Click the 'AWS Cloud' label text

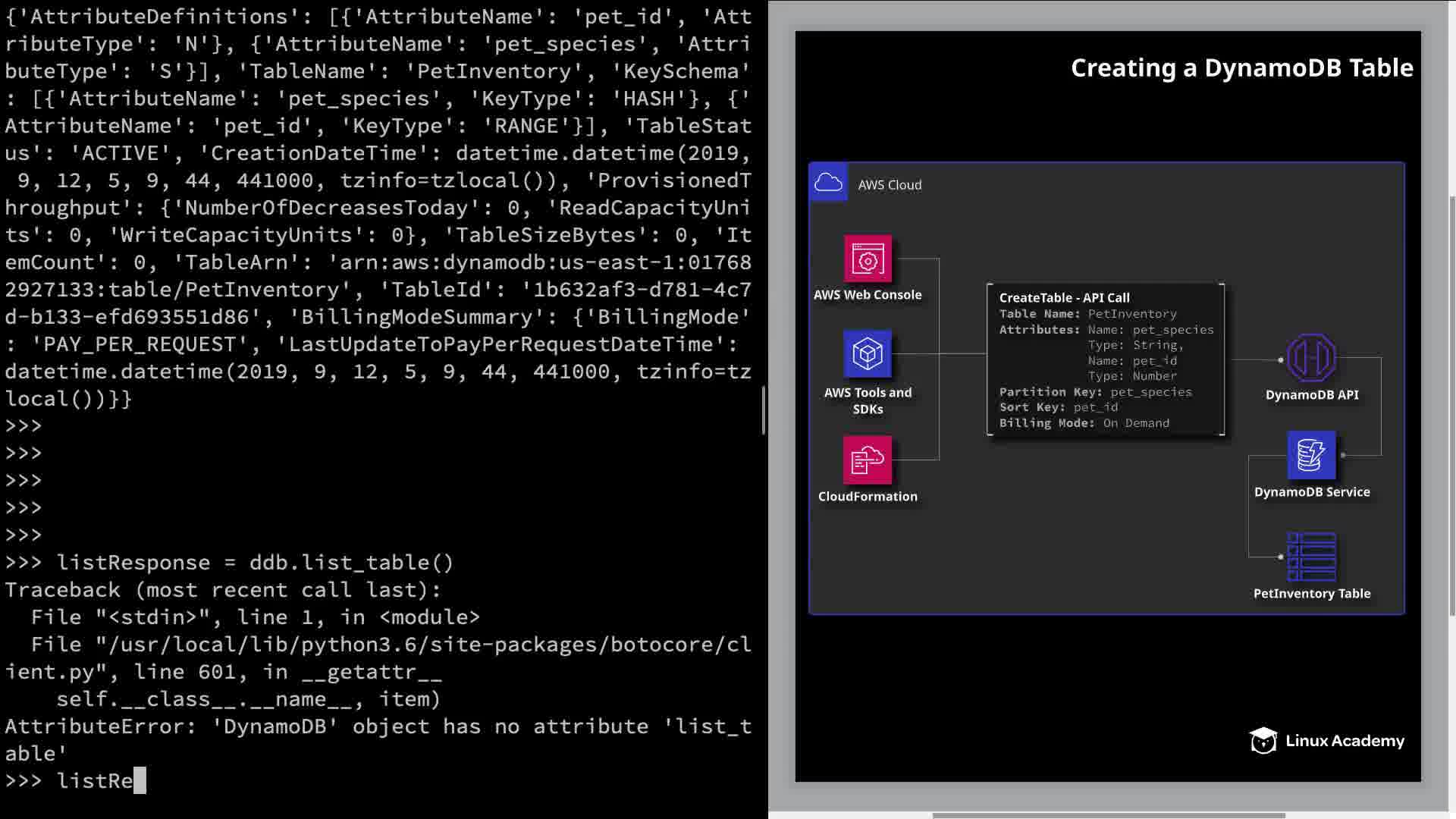click(x=890, y=185)
